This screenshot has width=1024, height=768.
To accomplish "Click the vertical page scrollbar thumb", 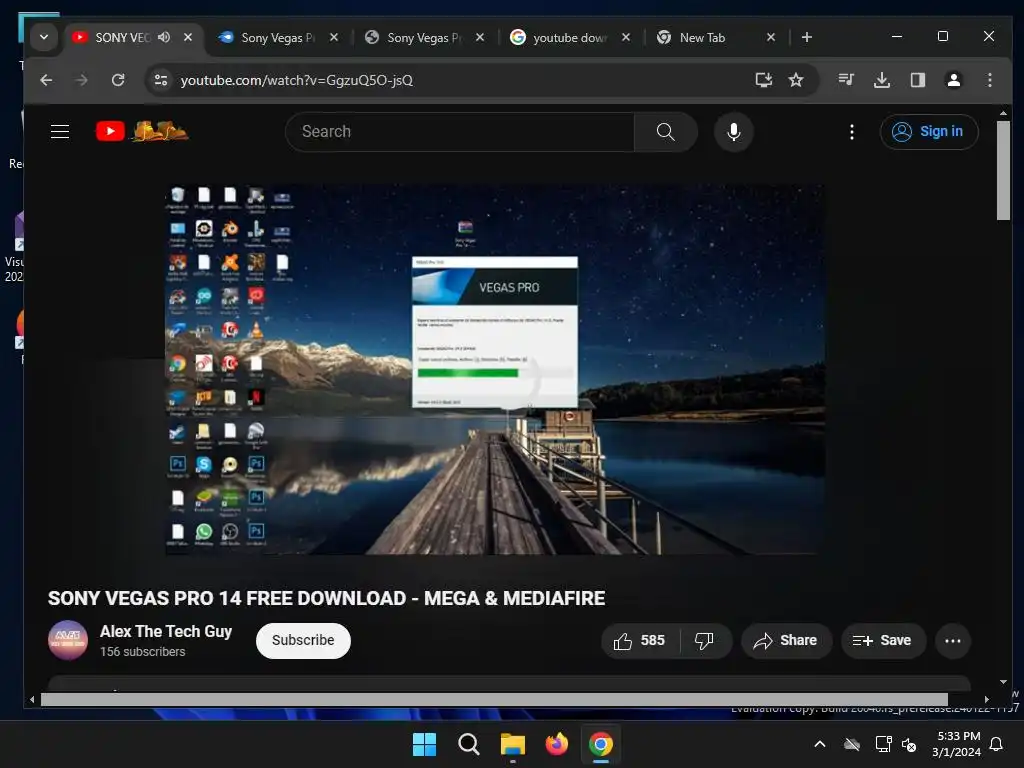I will pos(1003,170).
